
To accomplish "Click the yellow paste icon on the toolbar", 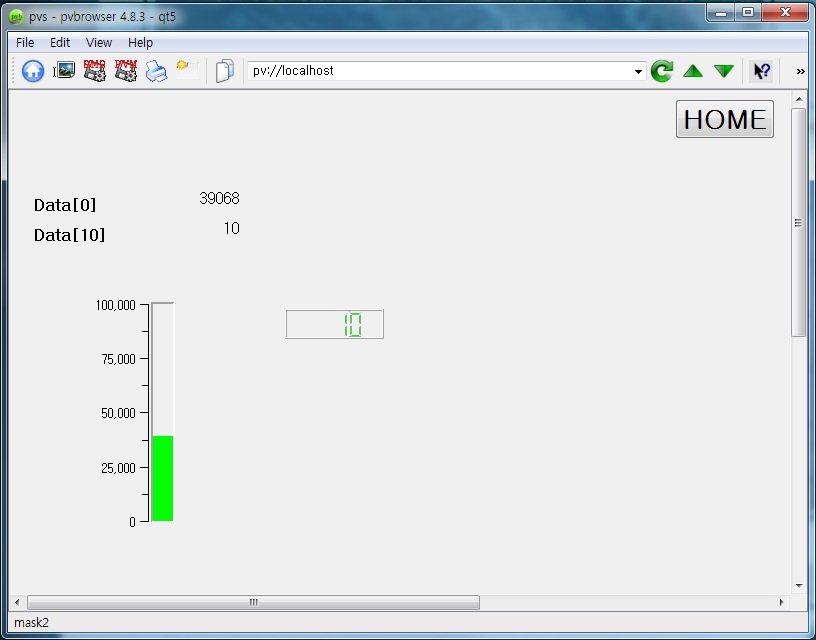I will [184, 70].
